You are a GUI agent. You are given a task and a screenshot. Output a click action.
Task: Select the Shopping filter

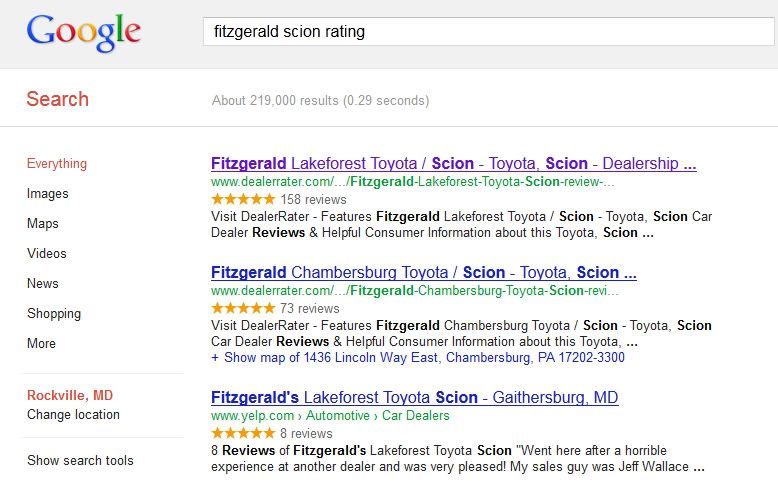[x=54, y=314]
